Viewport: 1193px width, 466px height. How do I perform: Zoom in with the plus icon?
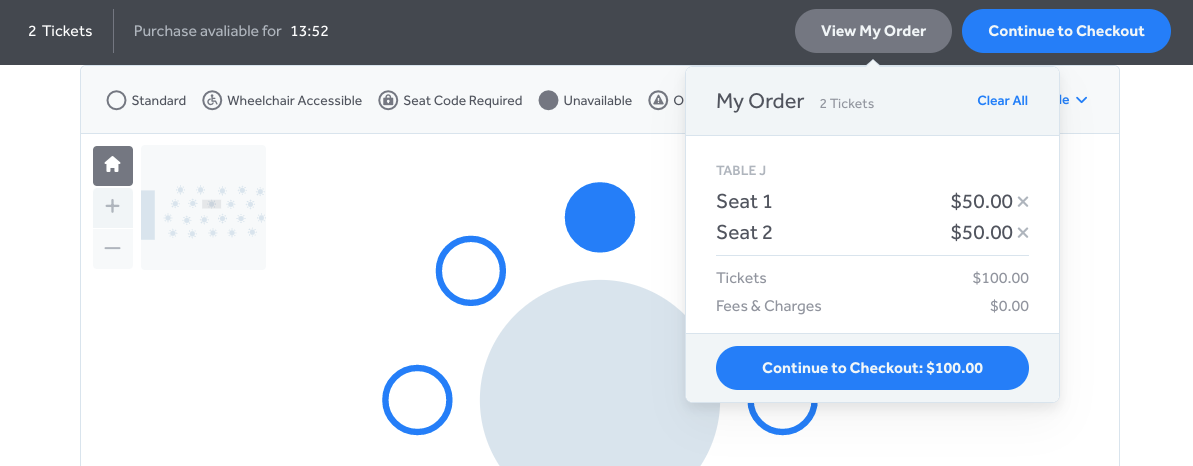pyautogui.click(x=113, y=206)
